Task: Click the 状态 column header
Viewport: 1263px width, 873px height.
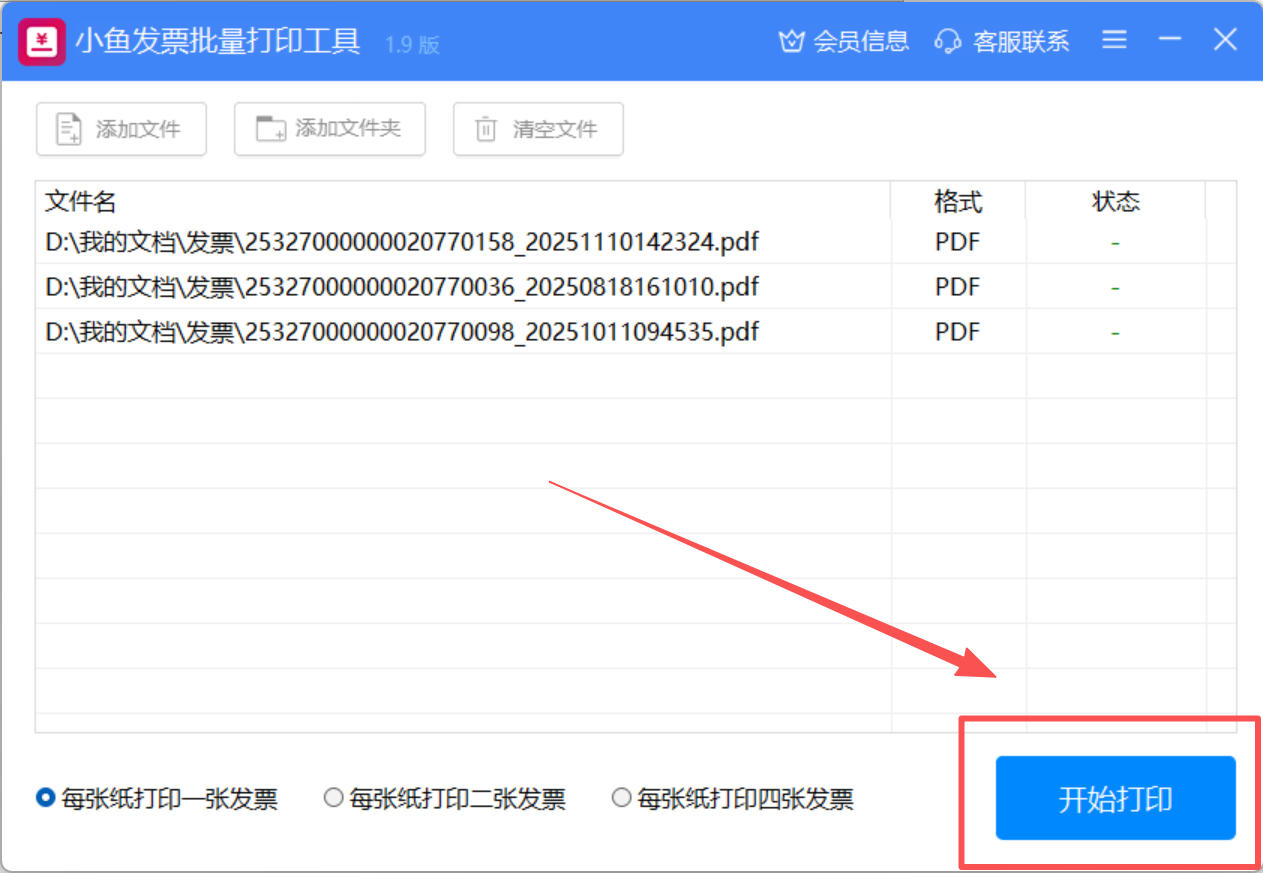Action: [x=1115, y=202]
